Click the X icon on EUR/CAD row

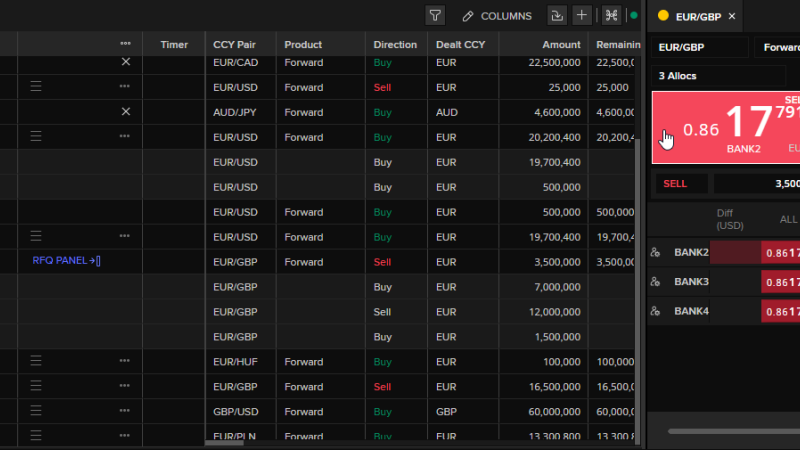point(125,62)
